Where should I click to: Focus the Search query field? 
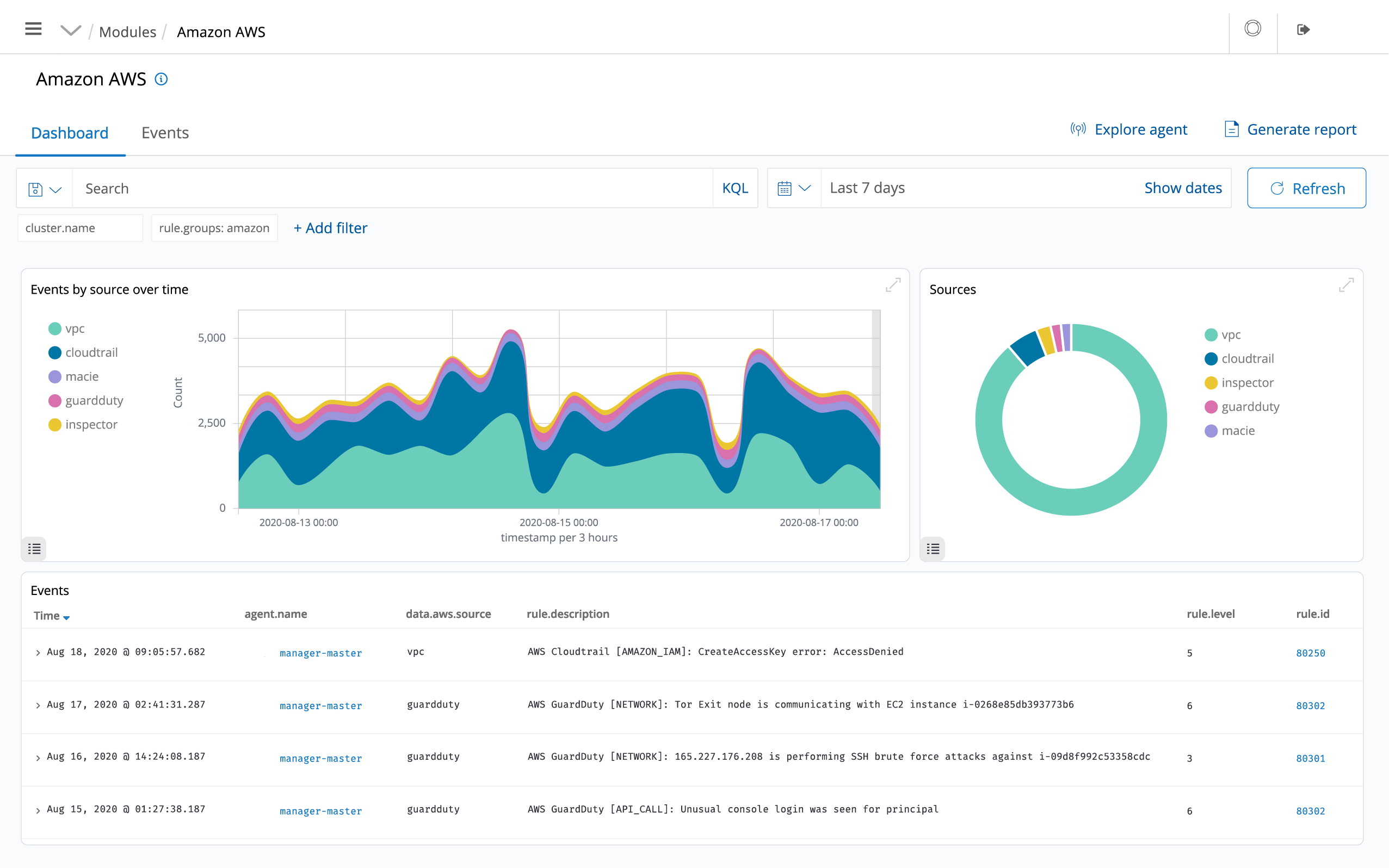pos(393,188)
